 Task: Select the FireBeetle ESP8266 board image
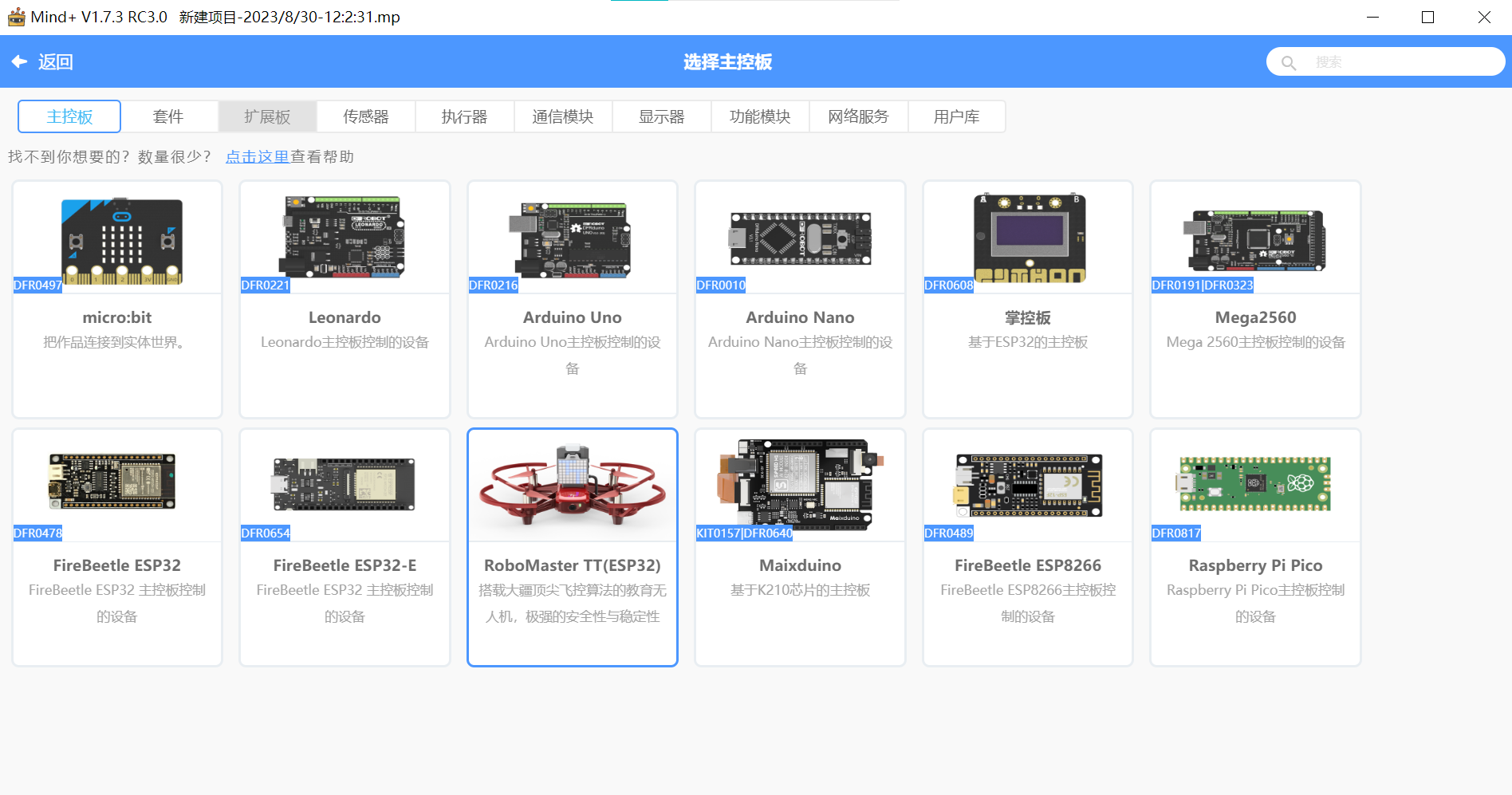[1029, 486]
